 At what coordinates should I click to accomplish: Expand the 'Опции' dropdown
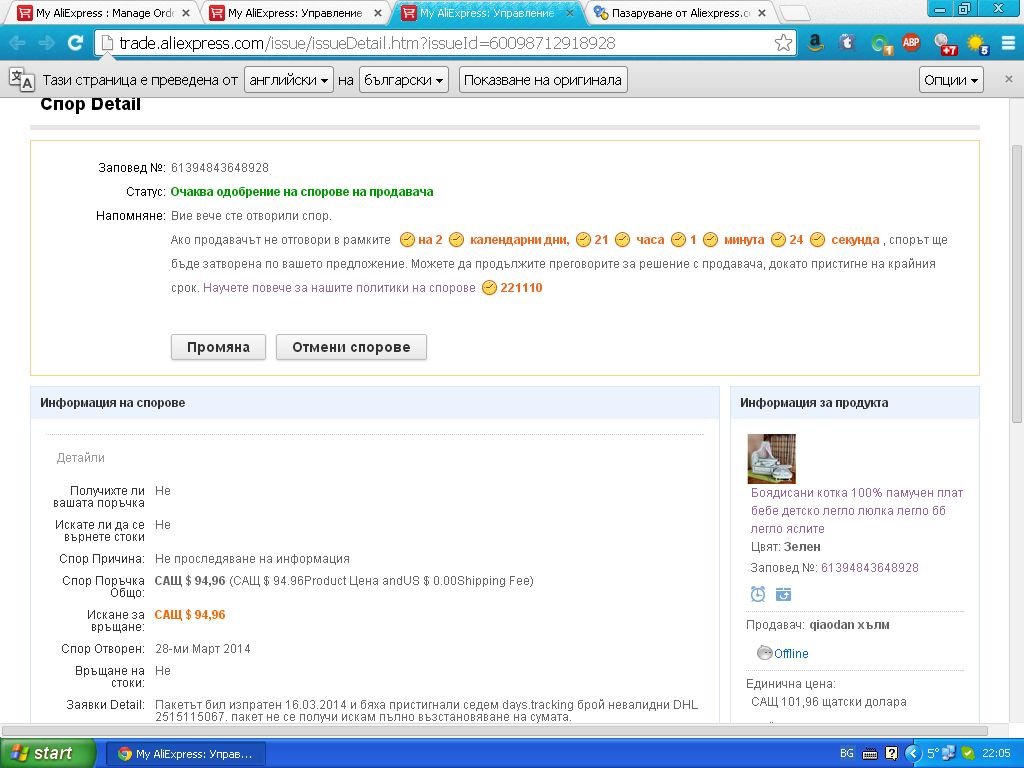point(950,80)
